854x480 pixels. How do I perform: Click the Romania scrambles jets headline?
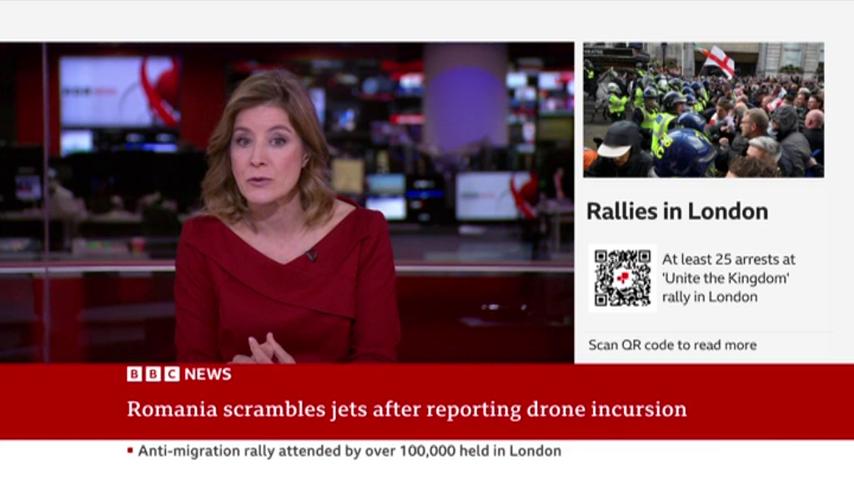pyautogui.click(x=407, y=409)
